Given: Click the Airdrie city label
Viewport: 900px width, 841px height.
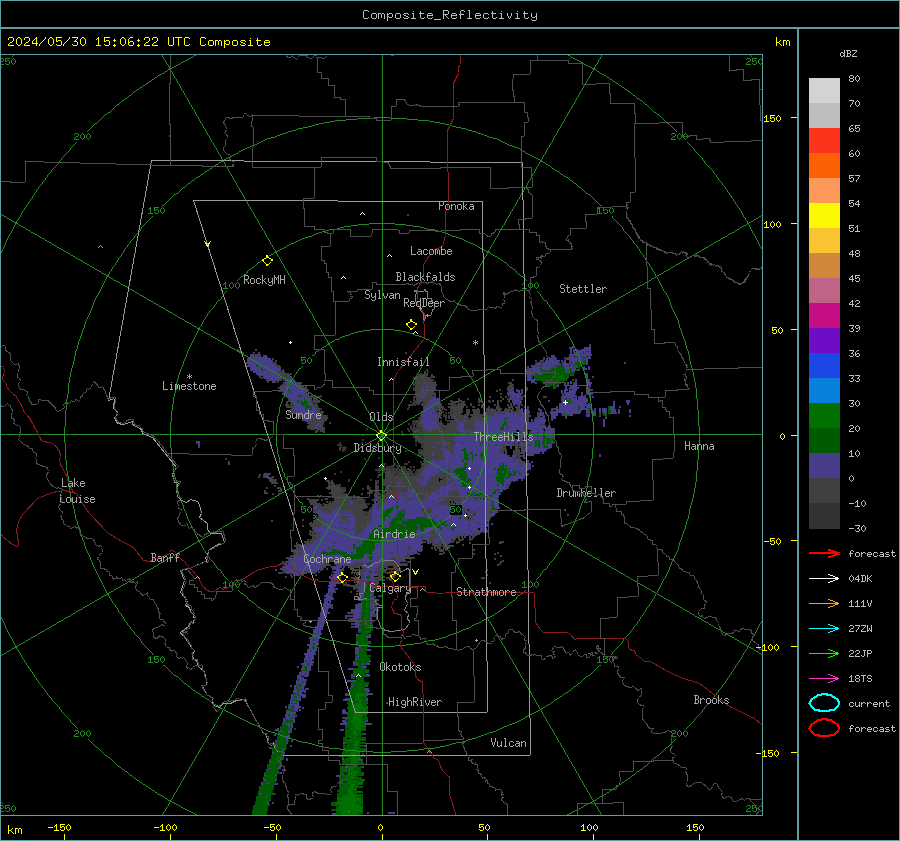Looking at the screenshot, I should click(x=394, y=534).
